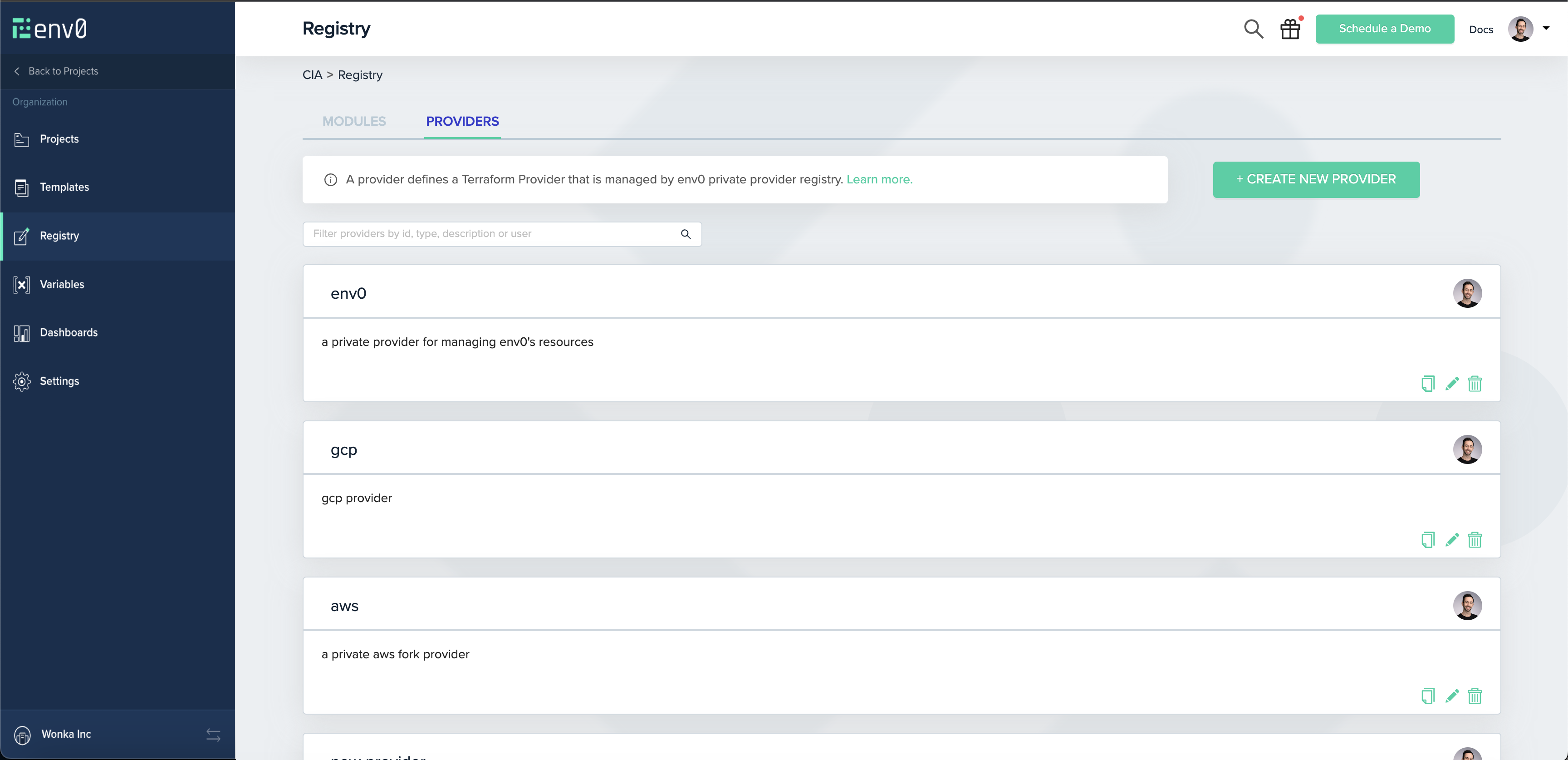Click the header search magnifier icon
Viewport: 1568px width, 760px height.
[x=1253, y=29]
